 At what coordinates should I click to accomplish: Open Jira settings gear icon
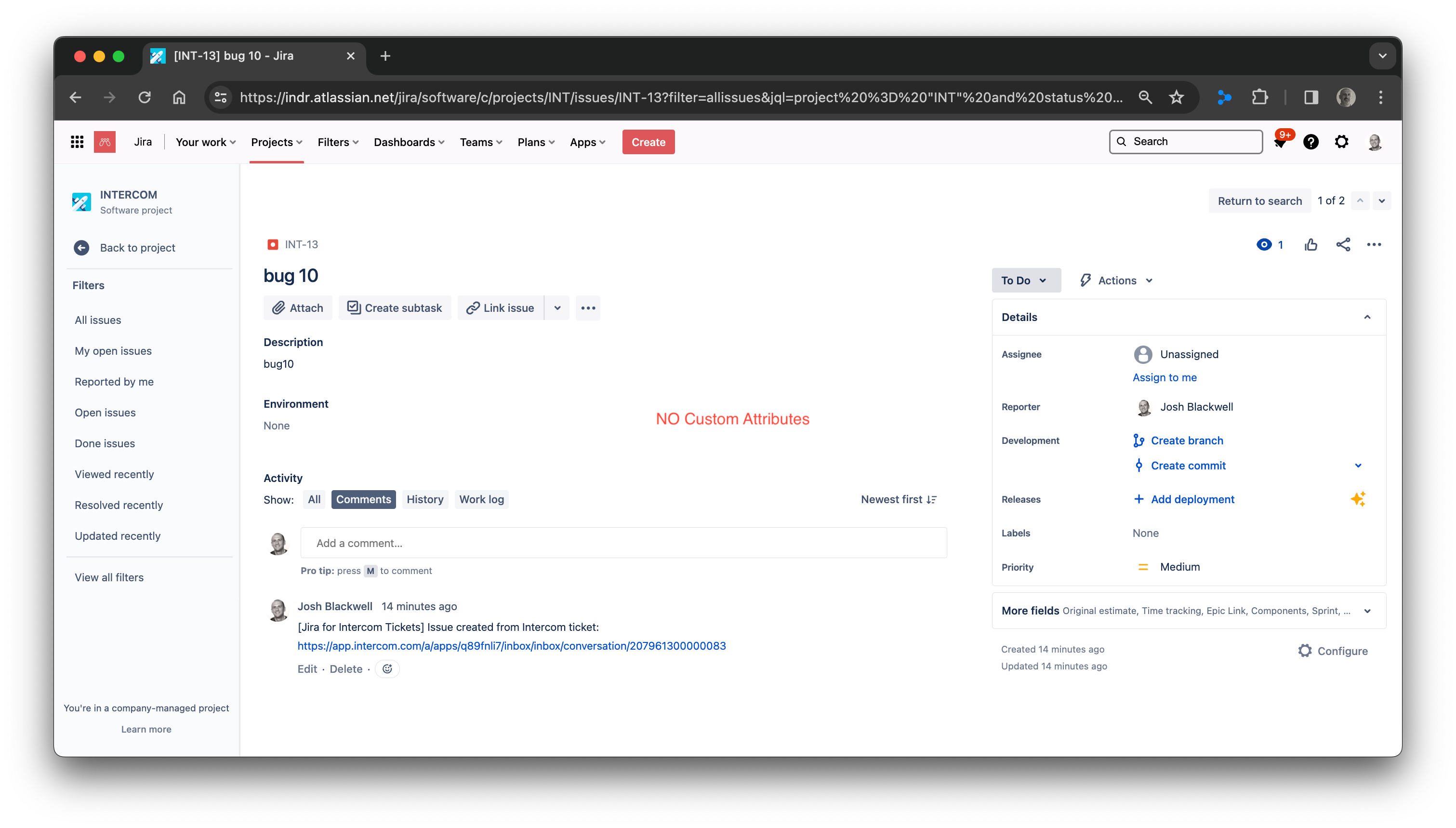(1341, 142)
